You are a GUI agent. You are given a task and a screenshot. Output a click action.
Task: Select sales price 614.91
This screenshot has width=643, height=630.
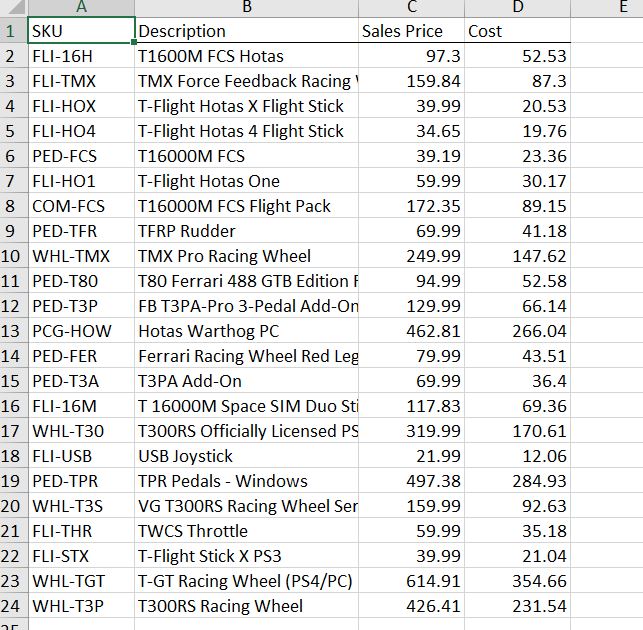click(411, 581)
